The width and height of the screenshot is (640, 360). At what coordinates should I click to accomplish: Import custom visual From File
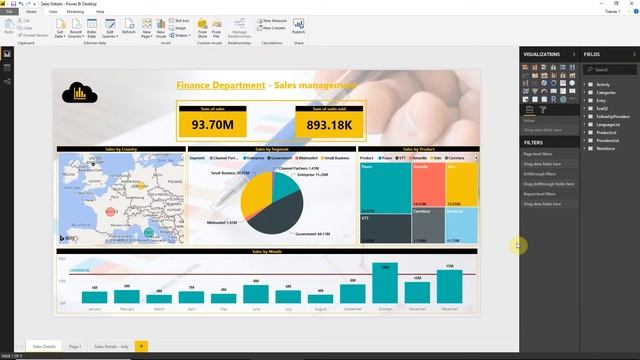216,28
